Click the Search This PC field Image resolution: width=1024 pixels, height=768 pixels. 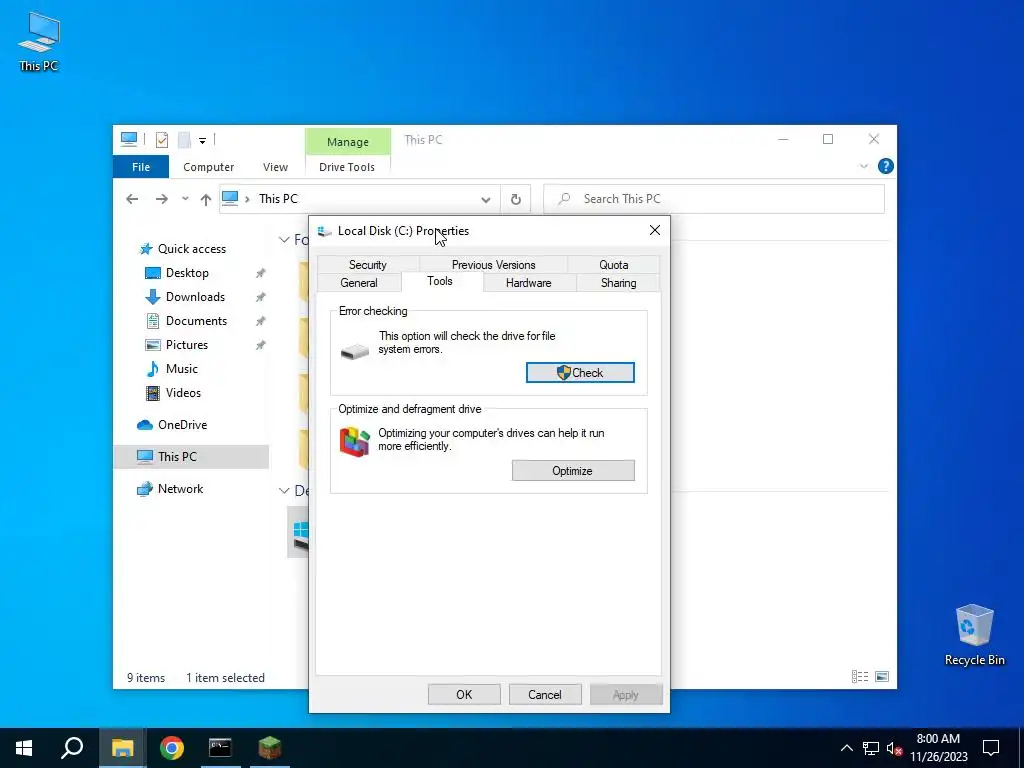click(714, 199)
